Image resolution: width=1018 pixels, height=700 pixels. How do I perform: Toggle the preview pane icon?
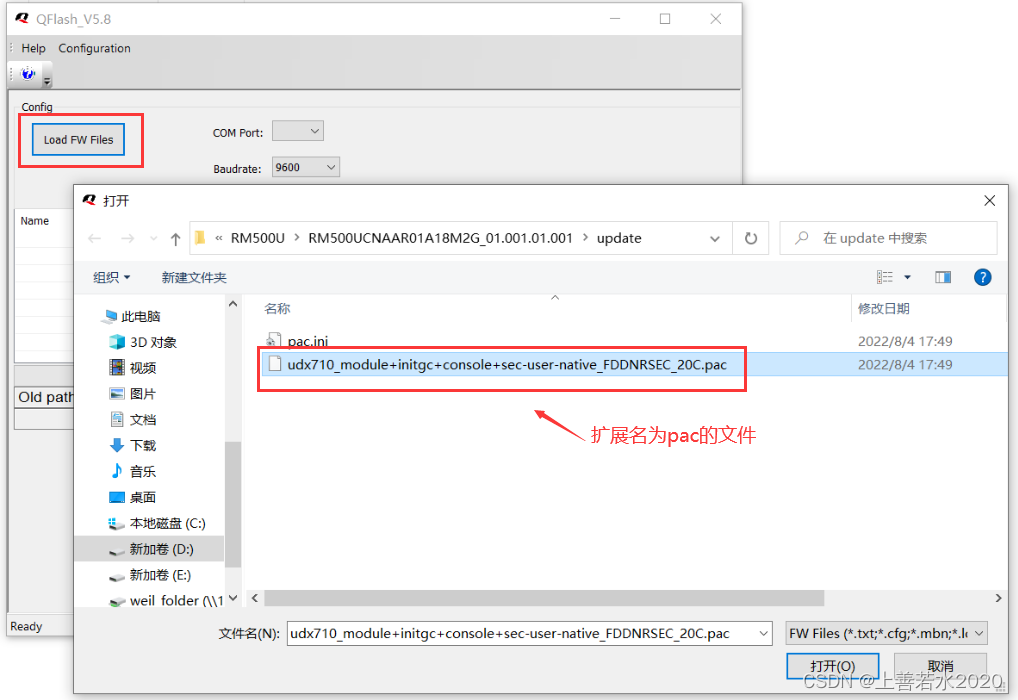click(x=943, y=277)
